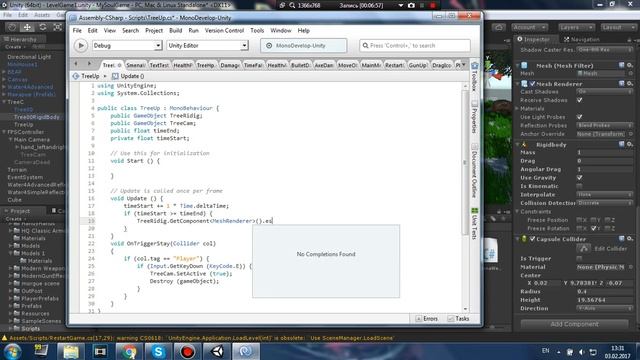Image resolution: width=640 pixels, height=360 pixels.
Task: Open Interpolate dropdown in Rigidbody
Action: pos(605,195)
